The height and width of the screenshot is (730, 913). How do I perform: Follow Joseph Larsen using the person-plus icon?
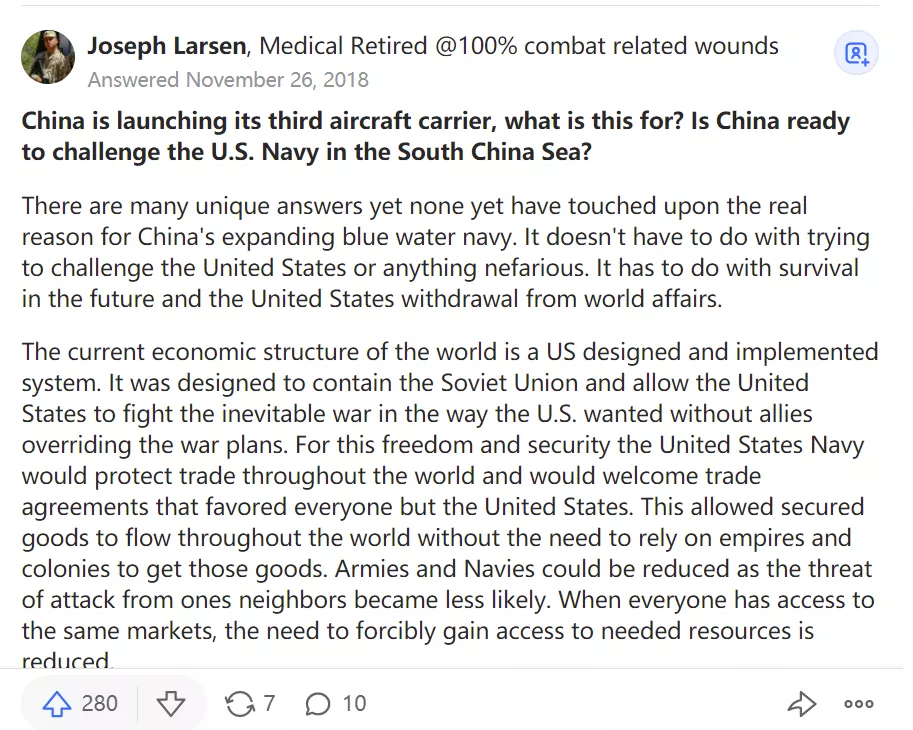(856, 54)
